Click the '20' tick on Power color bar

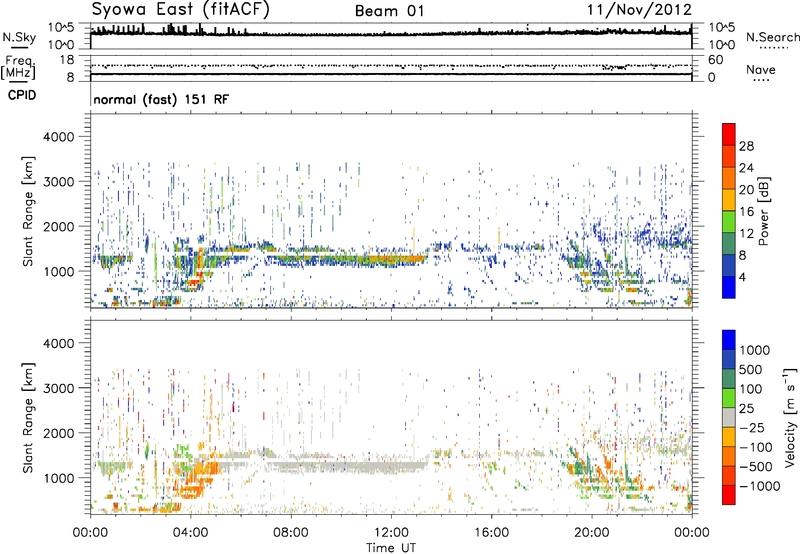tap(746, 190)
